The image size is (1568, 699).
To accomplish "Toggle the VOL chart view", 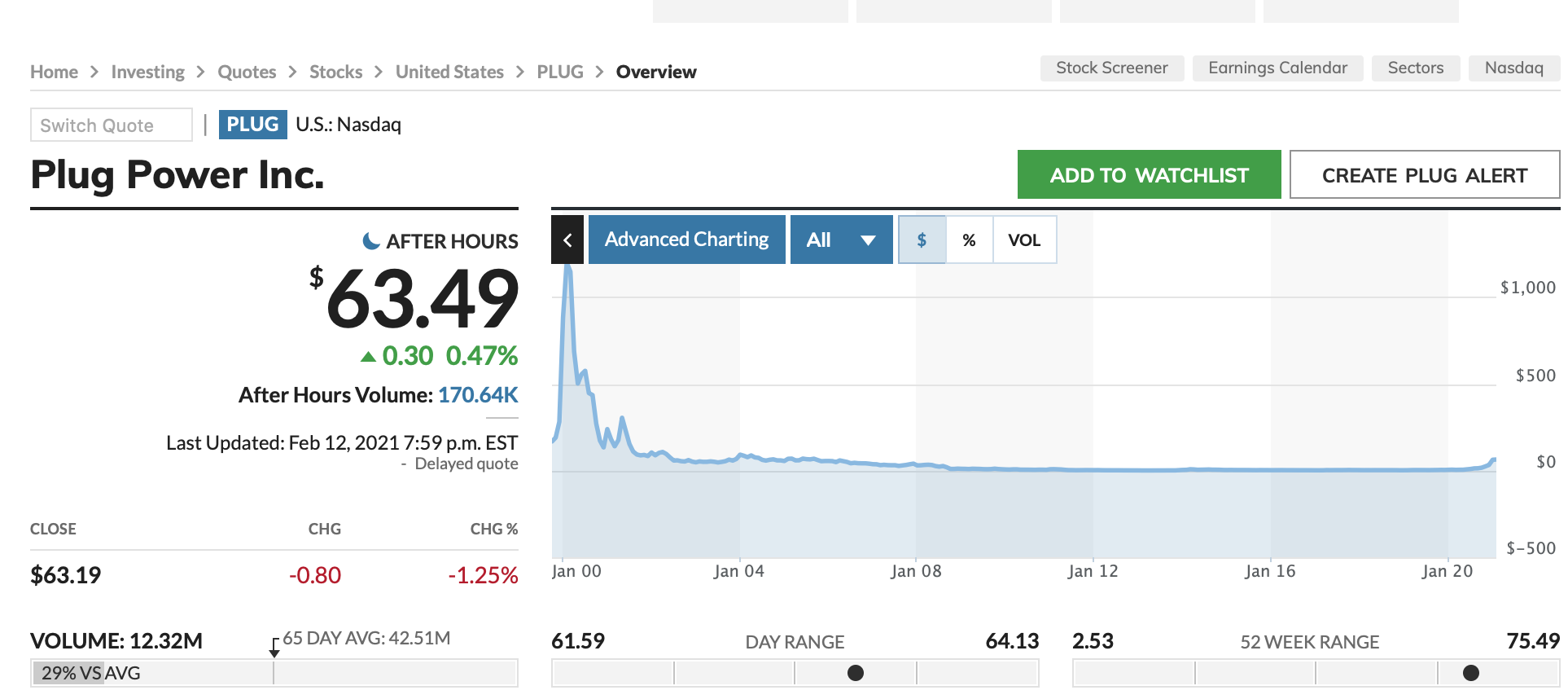I will [x=1024, y=240].
